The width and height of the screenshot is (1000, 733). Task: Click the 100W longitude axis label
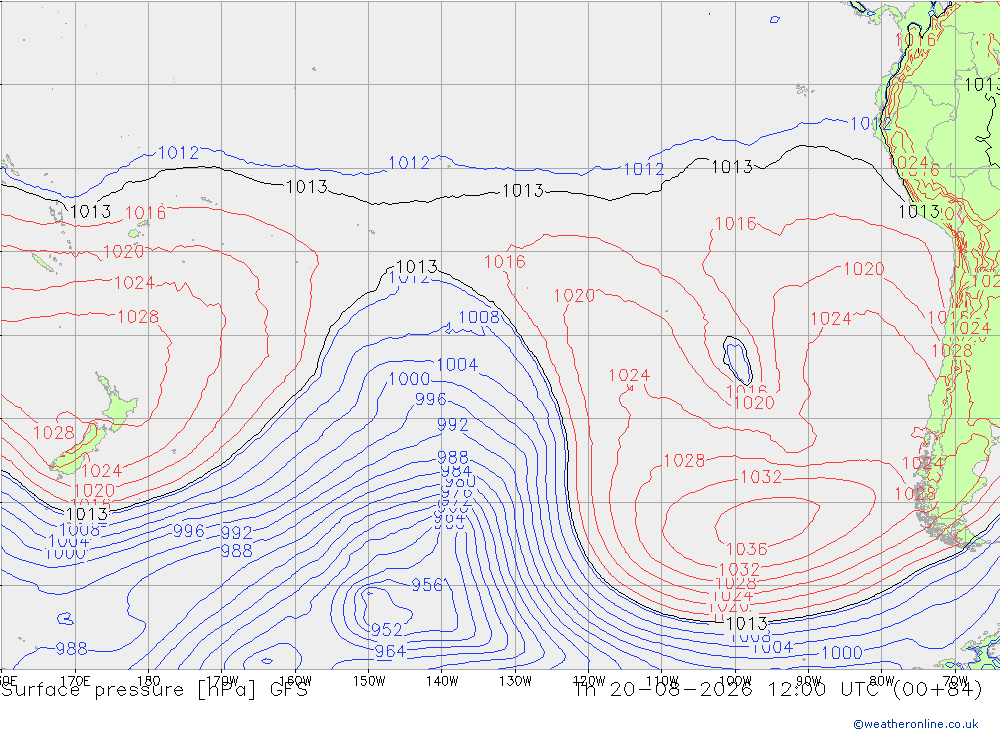pyautogui.click(x=735, y=681)
